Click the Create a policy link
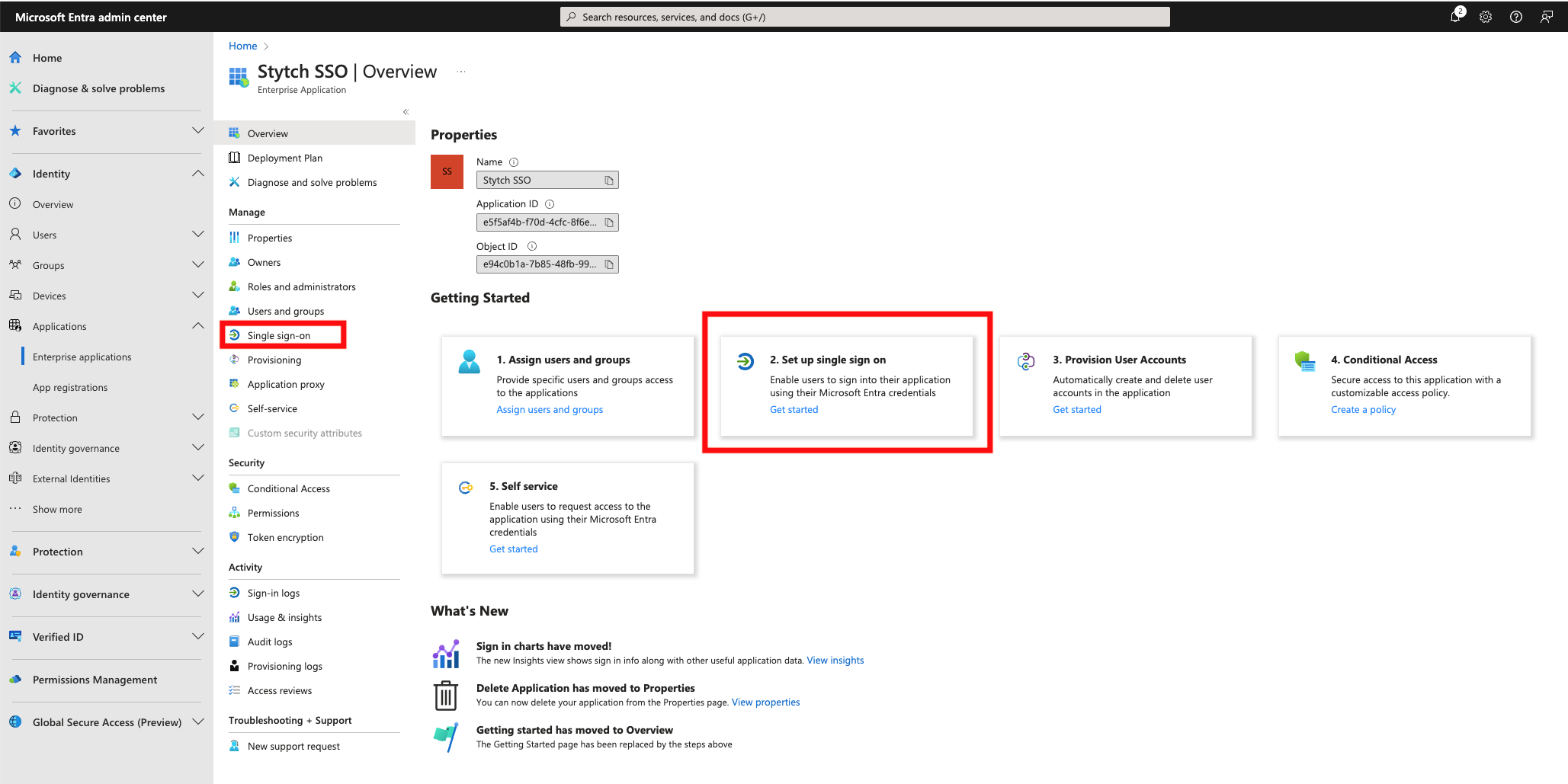Image resolution: width=1568 pixels, height=784 pixels. (1363, 410)
